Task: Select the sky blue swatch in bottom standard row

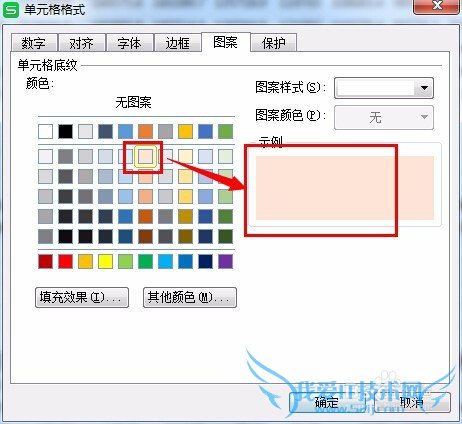Action: coord(165,261)
